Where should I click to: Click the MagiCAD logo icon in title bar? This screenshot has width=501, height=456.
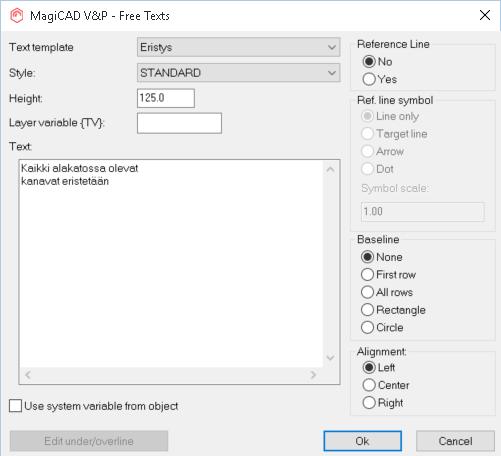(x=16, y=15)
